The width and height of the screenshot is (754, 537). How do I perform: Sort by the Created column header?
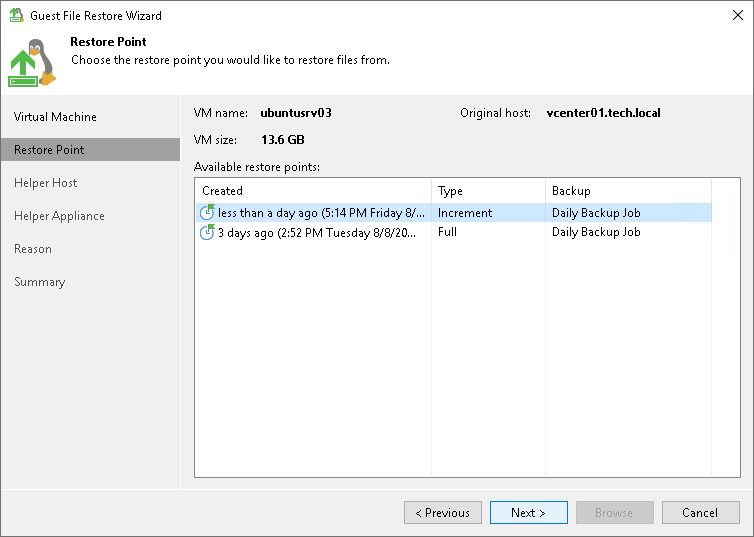tap(313, 191)
